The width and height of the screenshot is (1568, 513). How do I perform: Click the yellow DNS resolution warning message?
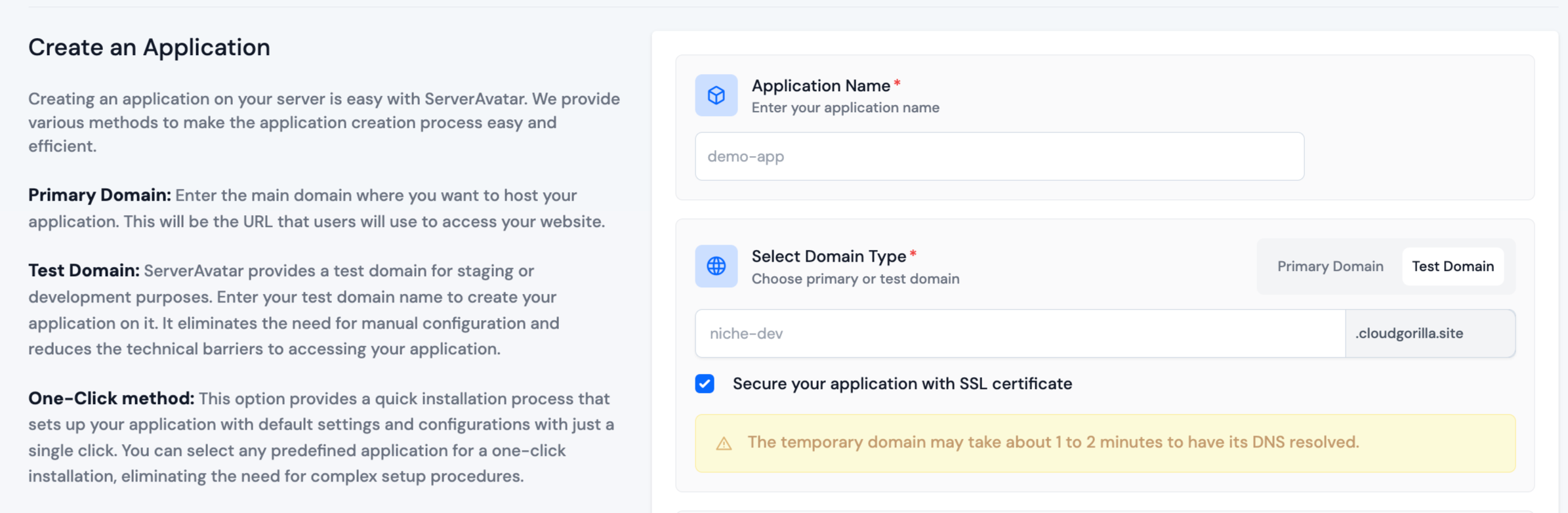point(1052,442)
